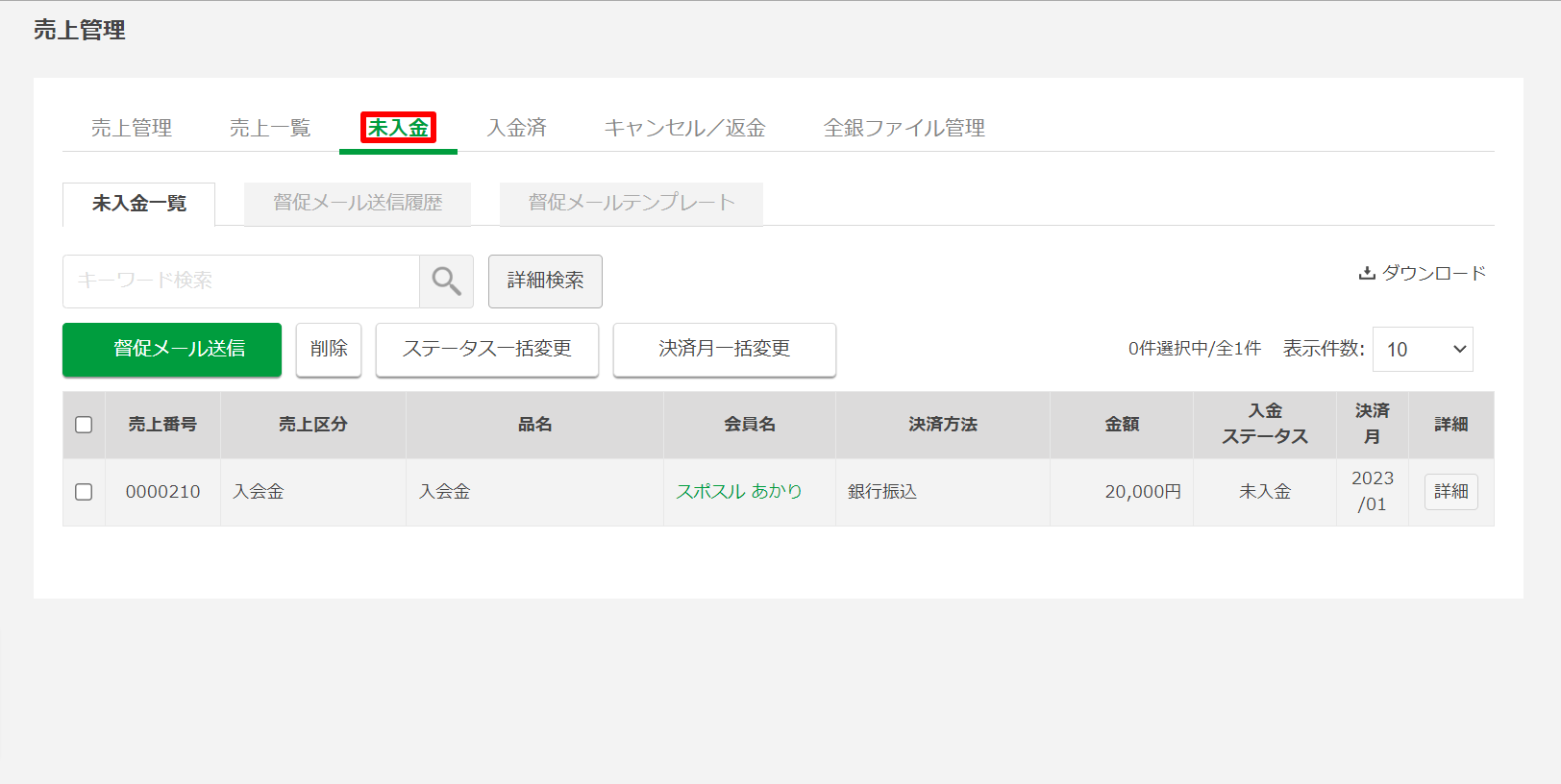Image resolution: width=1561 pixels, height=784 pixels.
Task: Select the 未入金 tab
Action: [x=398, y=128]
